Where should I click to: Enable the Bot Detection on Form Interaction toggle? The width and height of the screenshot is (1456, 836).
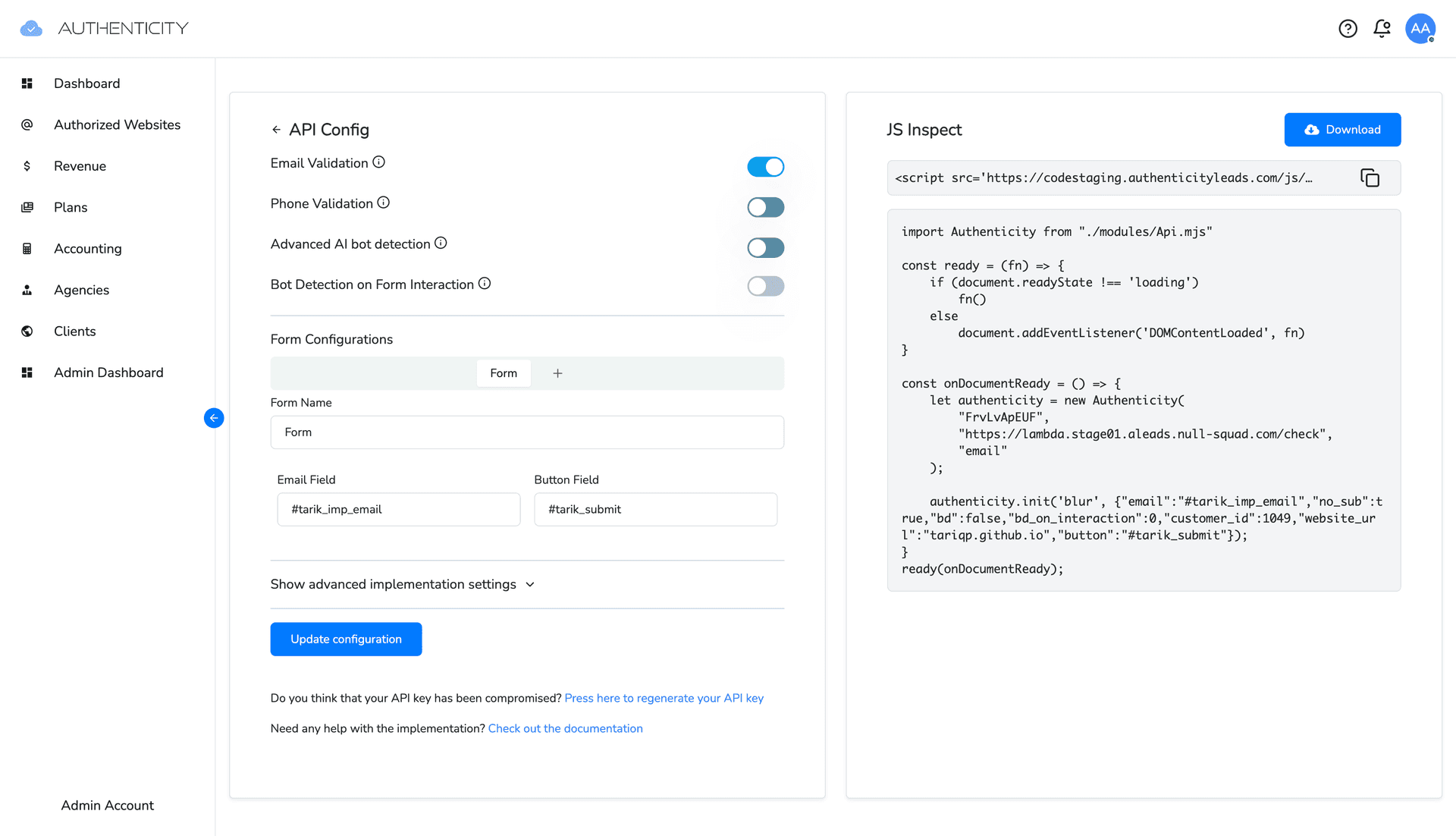(x=766, y=287)
